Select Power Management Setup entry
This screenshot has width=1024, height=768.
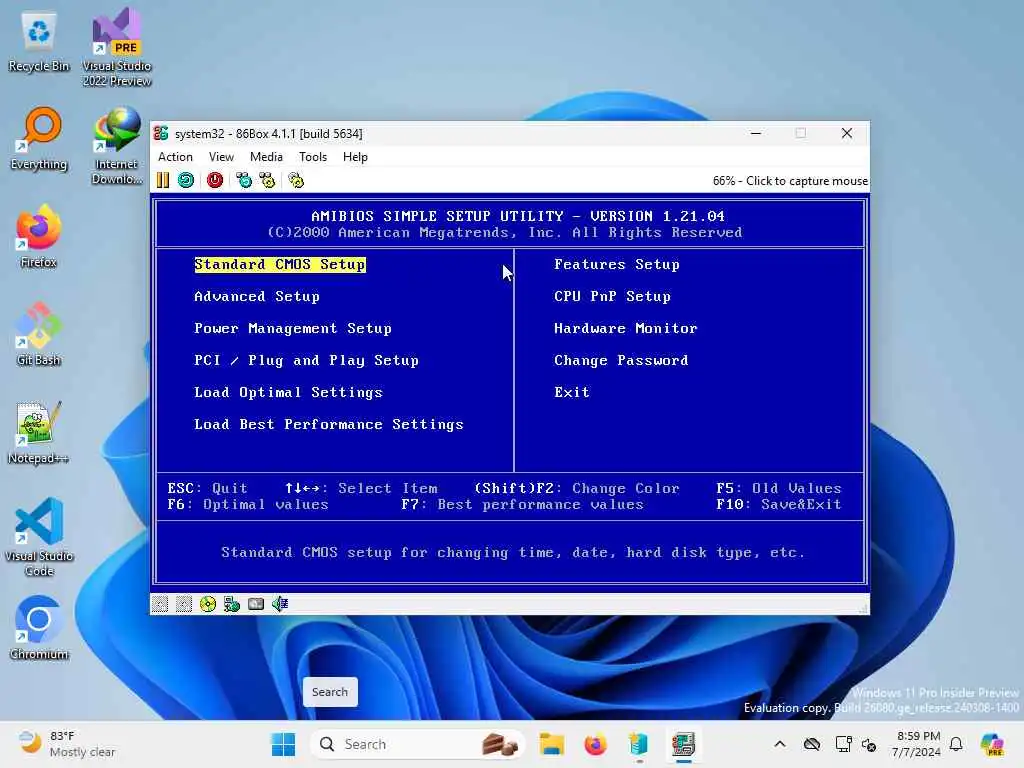[293, 328]
